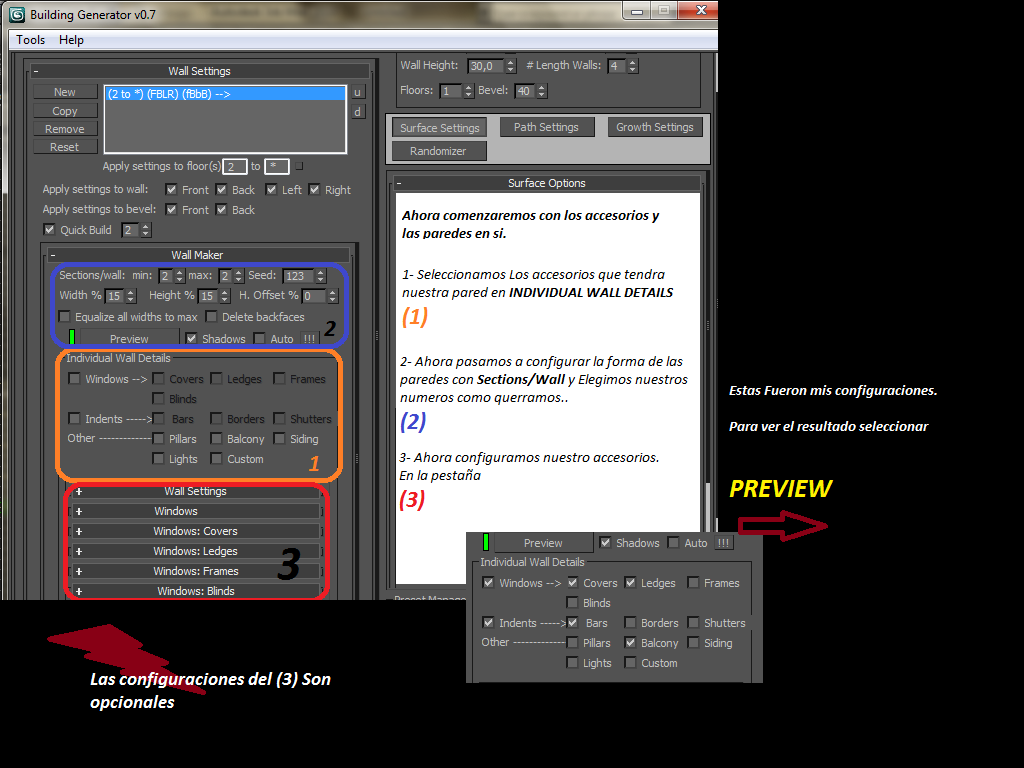The height and width of the screenshot is (768, 1024).
Task: Open the Help menu
Action: 71,40
